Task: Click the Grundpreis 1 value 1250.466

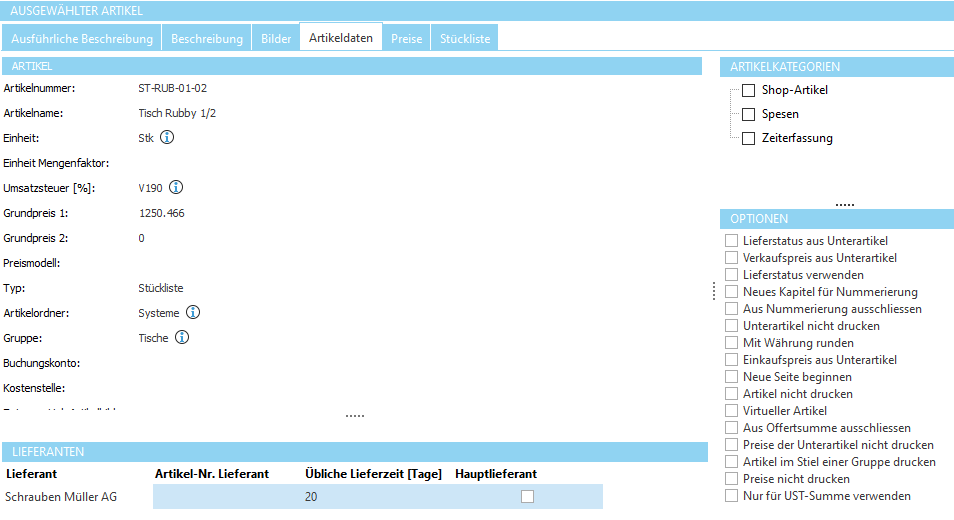Action: pos(161,213)
